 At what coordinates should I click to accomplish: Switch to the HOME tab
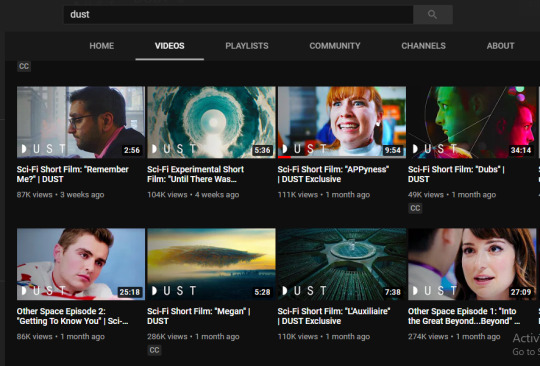pyautogui.click(x=102, y=46)
